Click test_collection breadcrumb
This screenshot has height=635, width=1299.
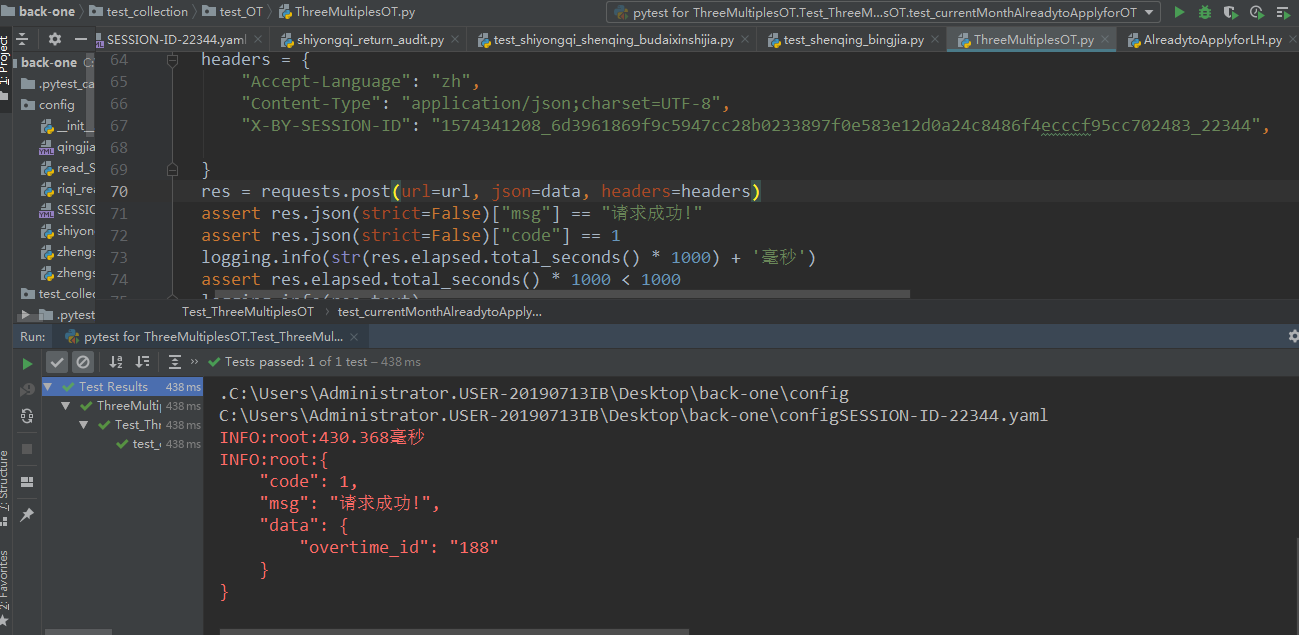[x=139, y=12]
